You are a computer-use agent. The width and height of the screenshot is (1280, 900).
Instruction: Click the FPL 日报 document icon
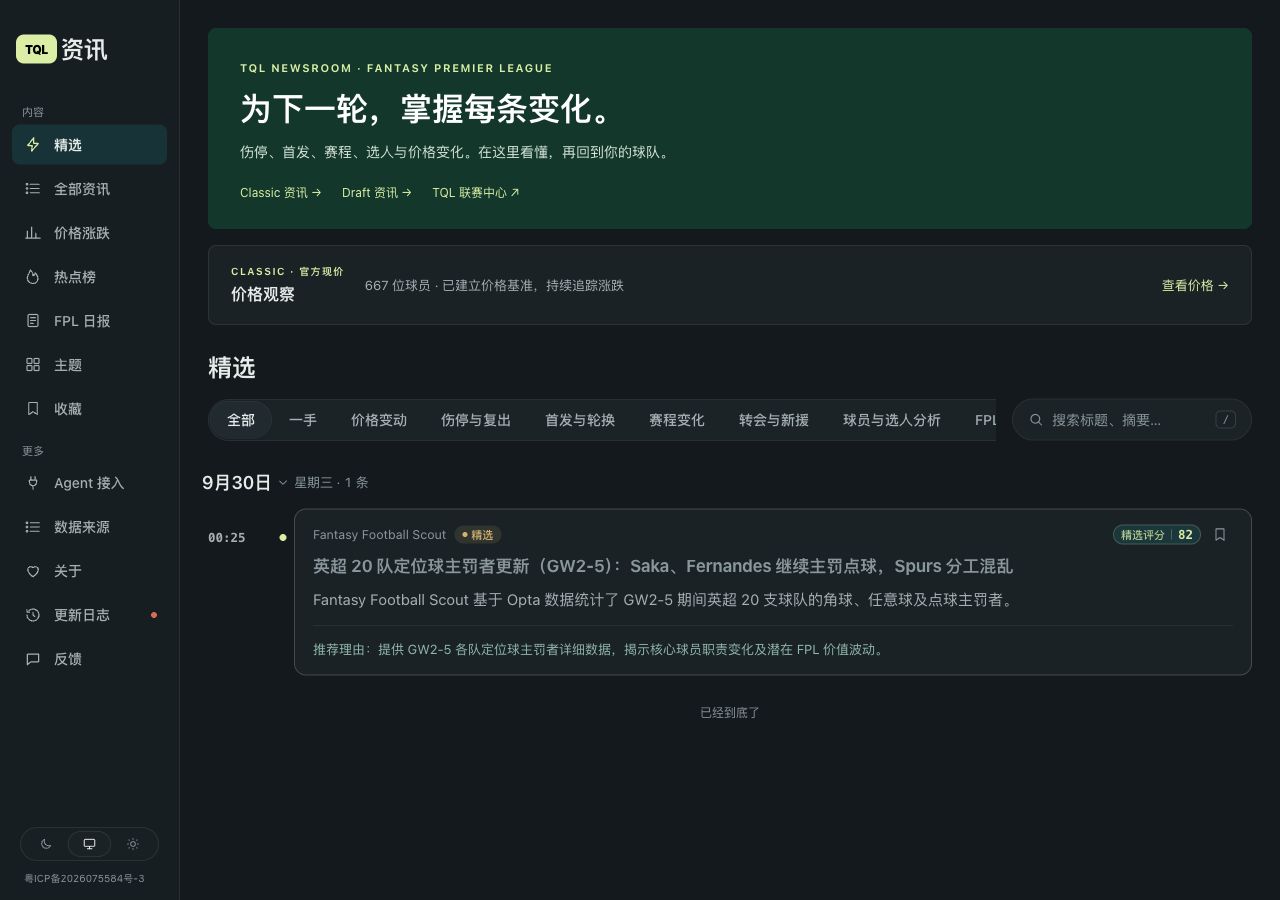[x=33, y=321]
